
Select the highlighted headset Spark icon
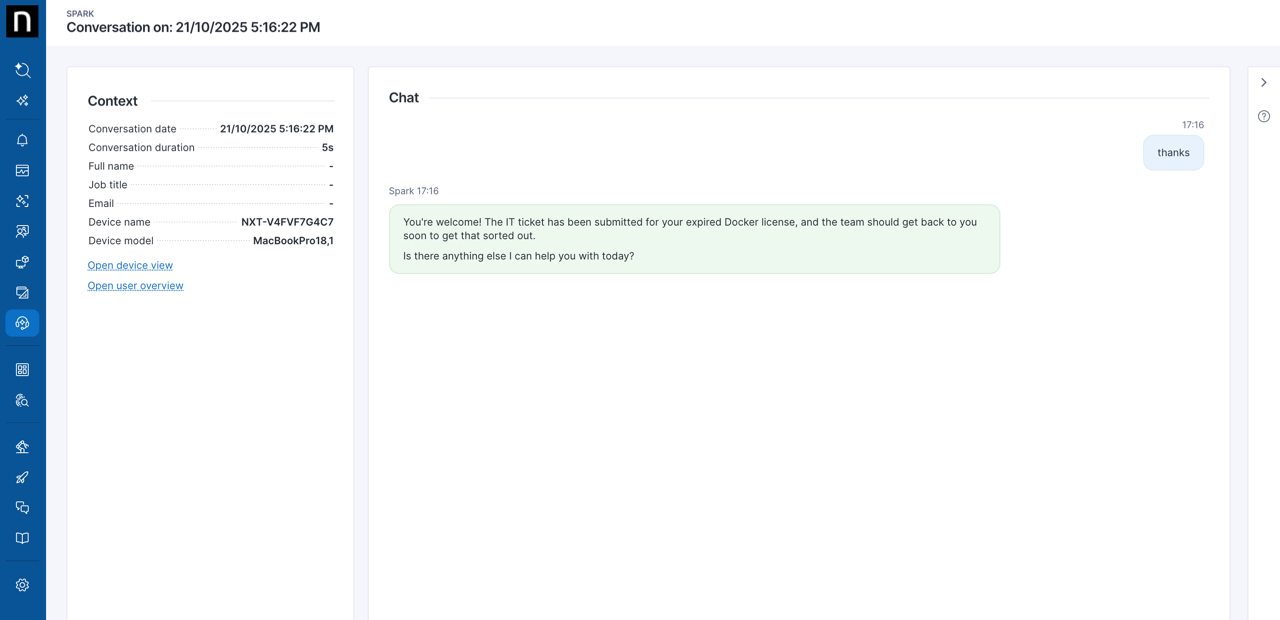tap(22, 323)
